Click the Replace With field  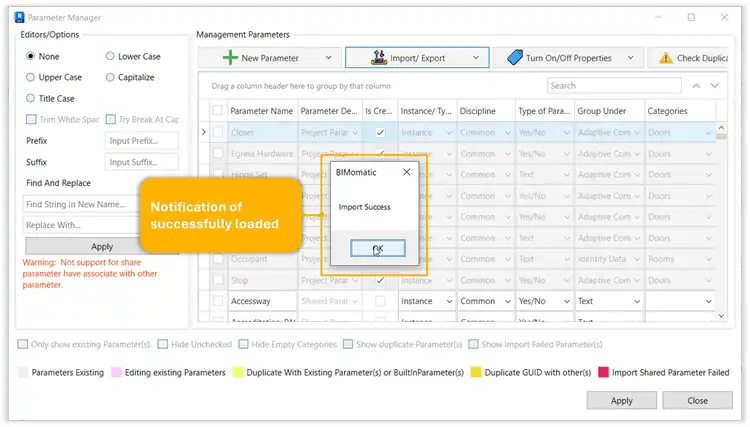(x=80, y=225)
